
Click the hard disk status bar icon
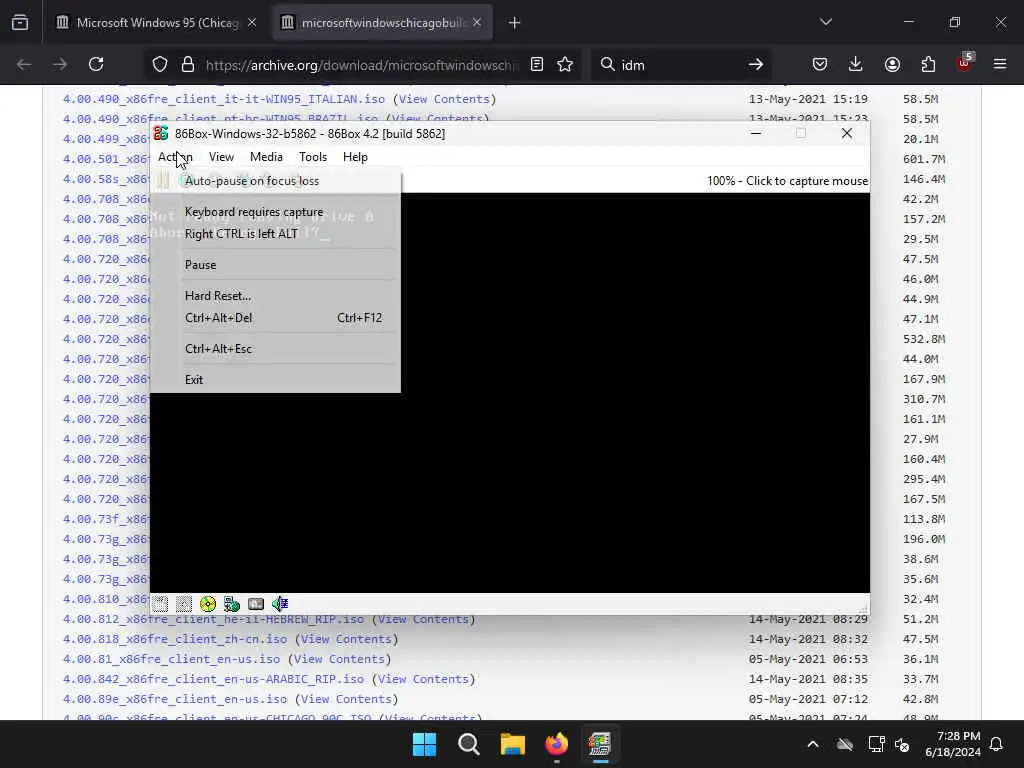coord(256,604)
